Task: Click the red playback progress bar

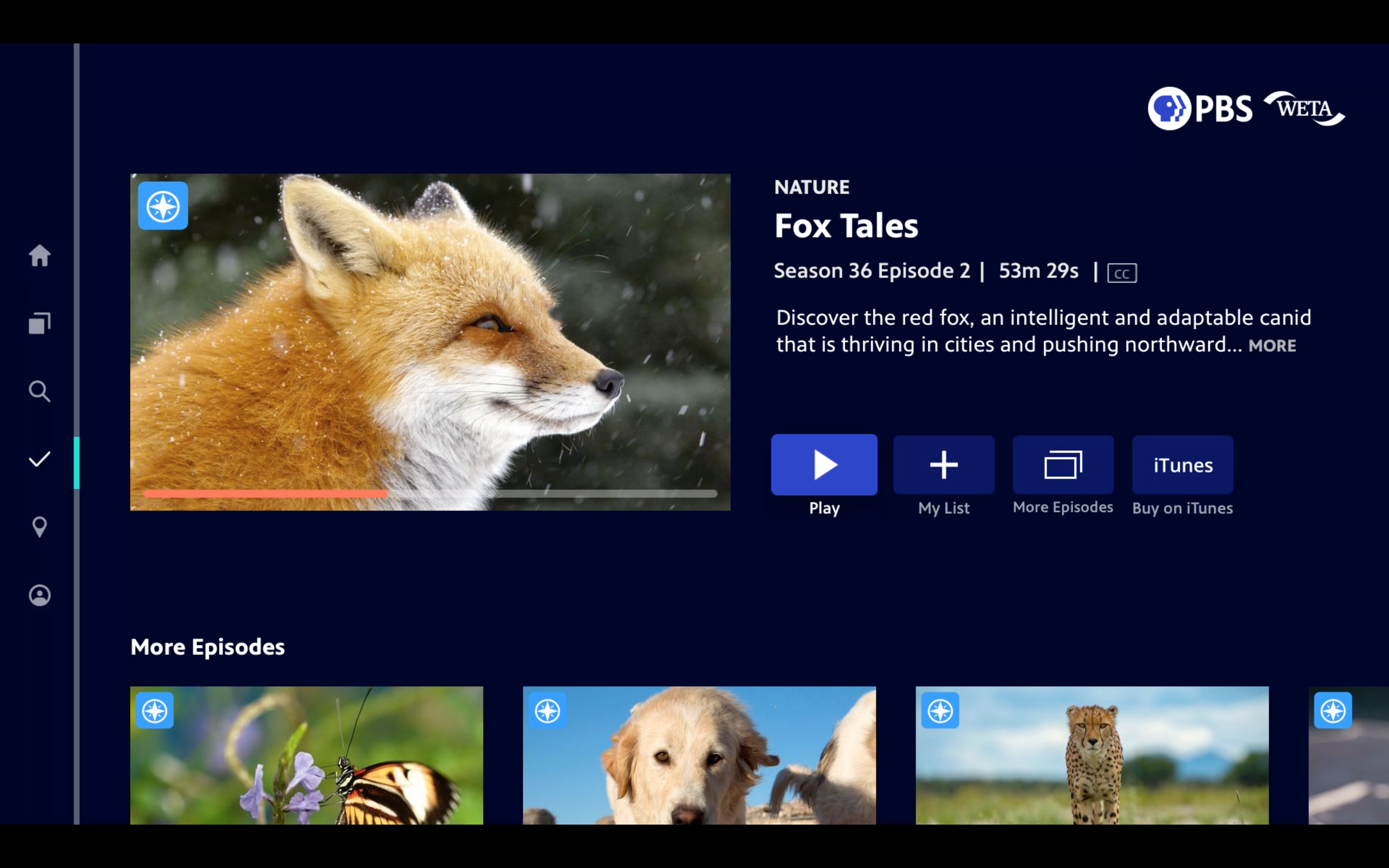Action: click(265, 493)
